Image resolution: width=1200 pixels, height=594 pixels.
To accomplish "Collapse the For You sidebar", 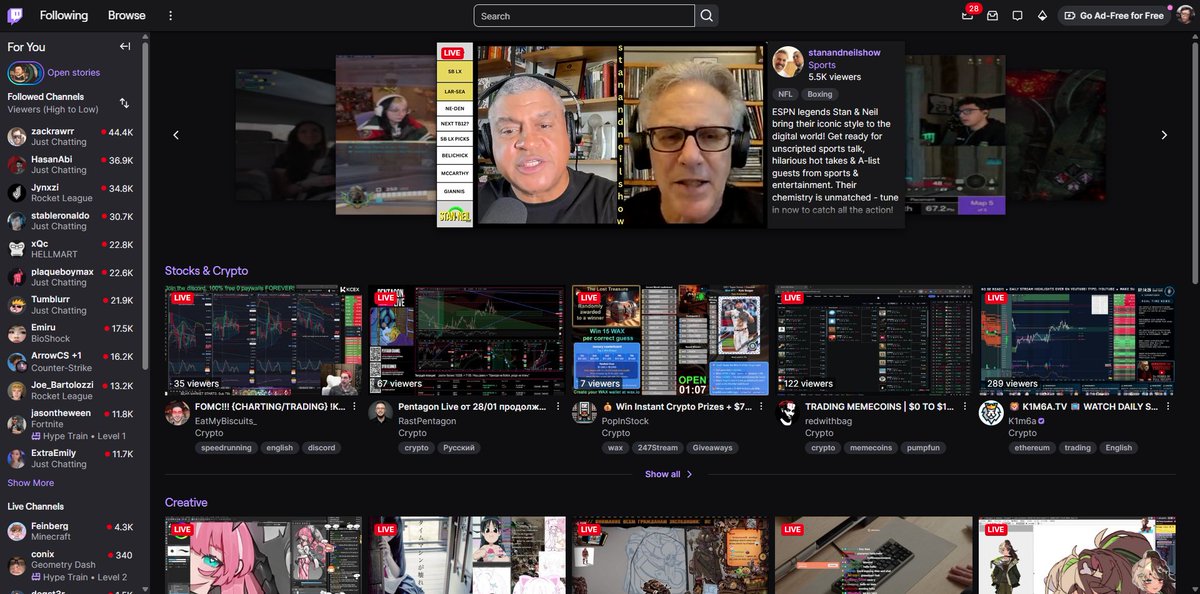I will click(124, 45).
